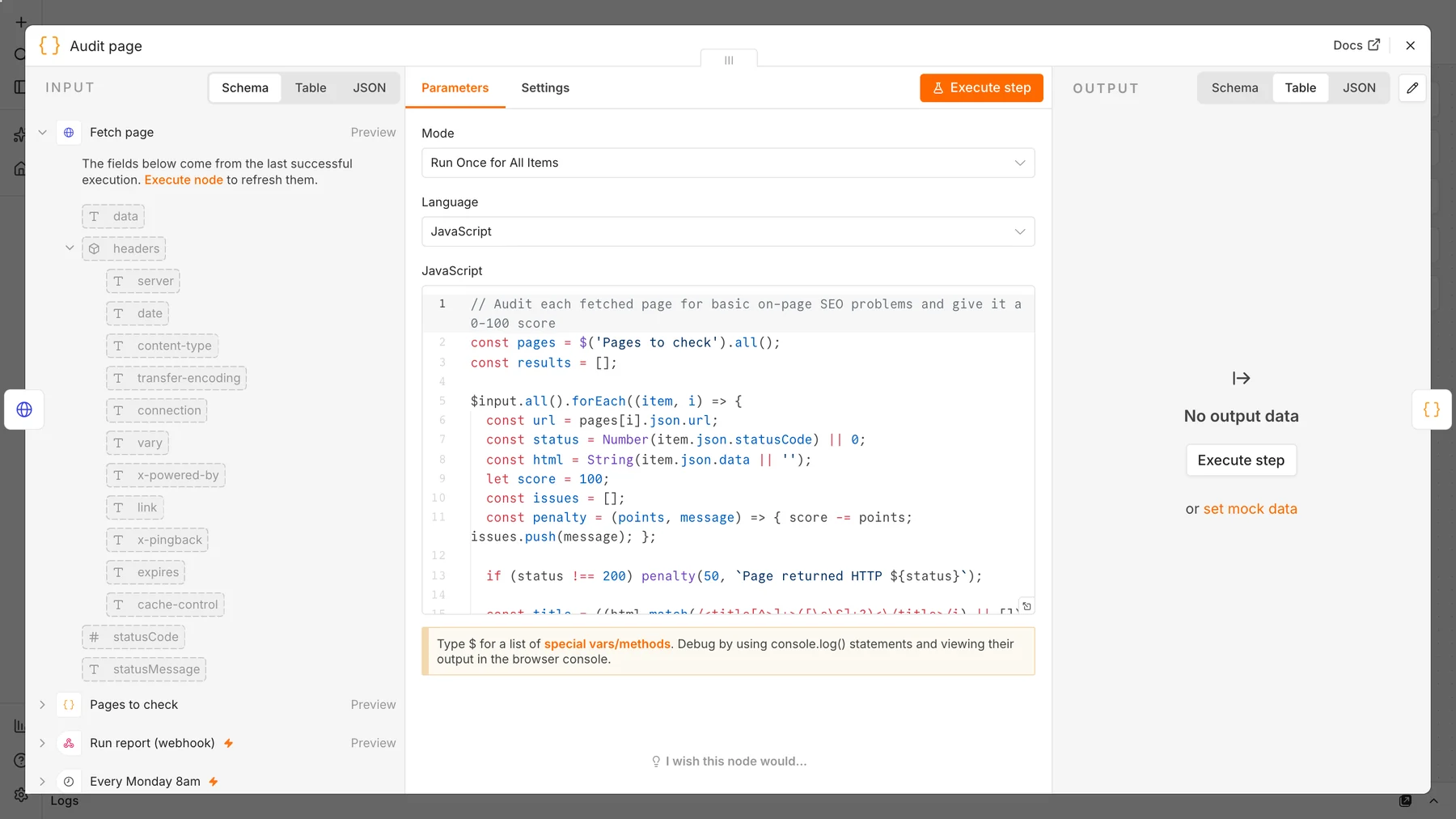Switch output view to Table tab
Screen dimensions: 1456x819
click(1301, 87)
